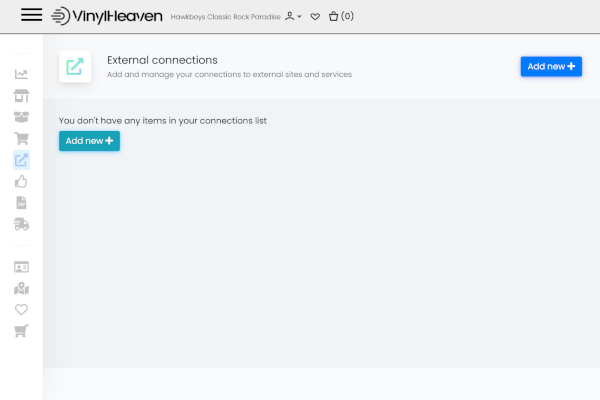600x400 pixels.
Task: Open the heart favorites sidebar icon
Action: pos(21,310)
